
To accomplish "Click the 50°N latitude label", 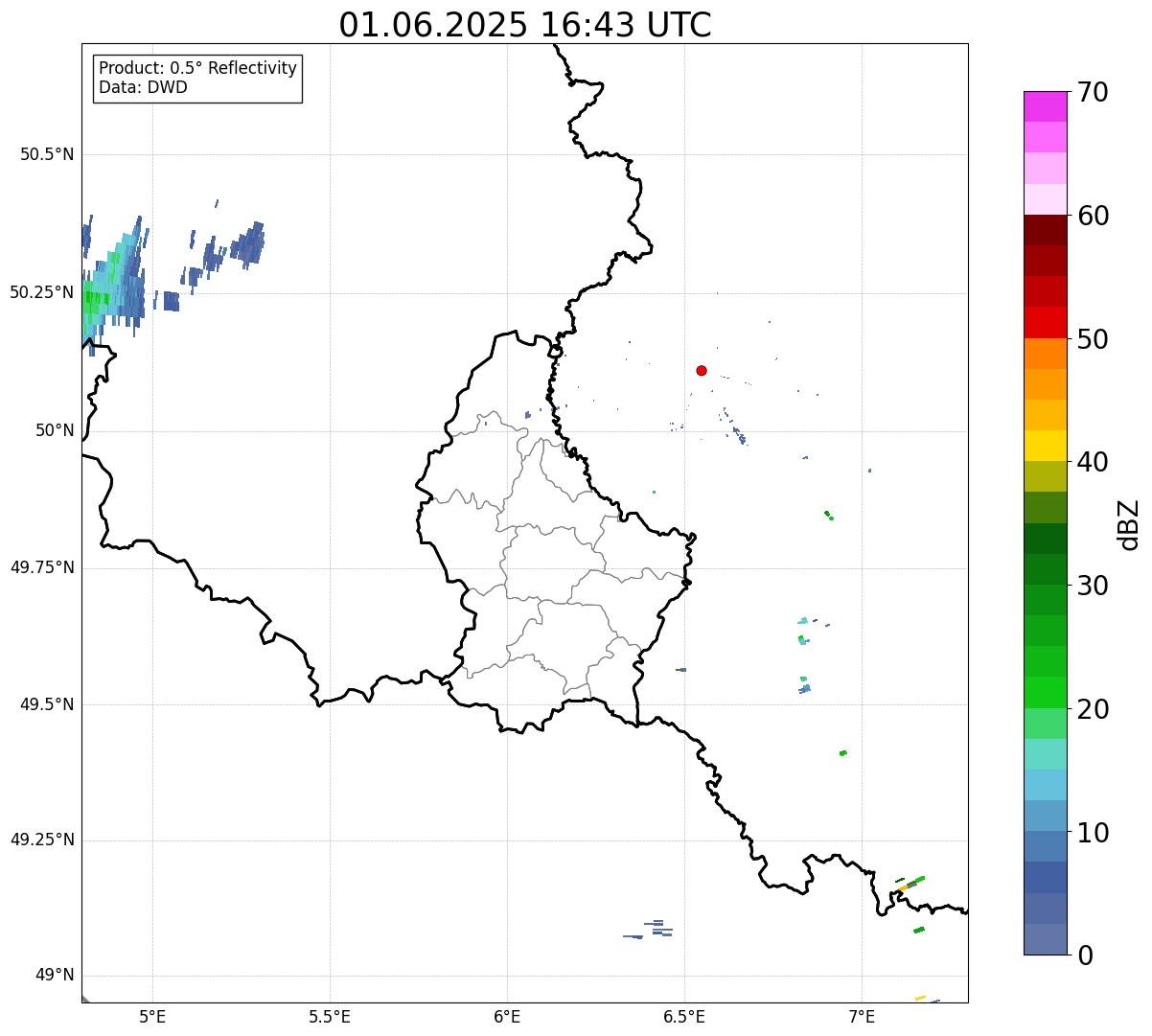I will 53,430.
